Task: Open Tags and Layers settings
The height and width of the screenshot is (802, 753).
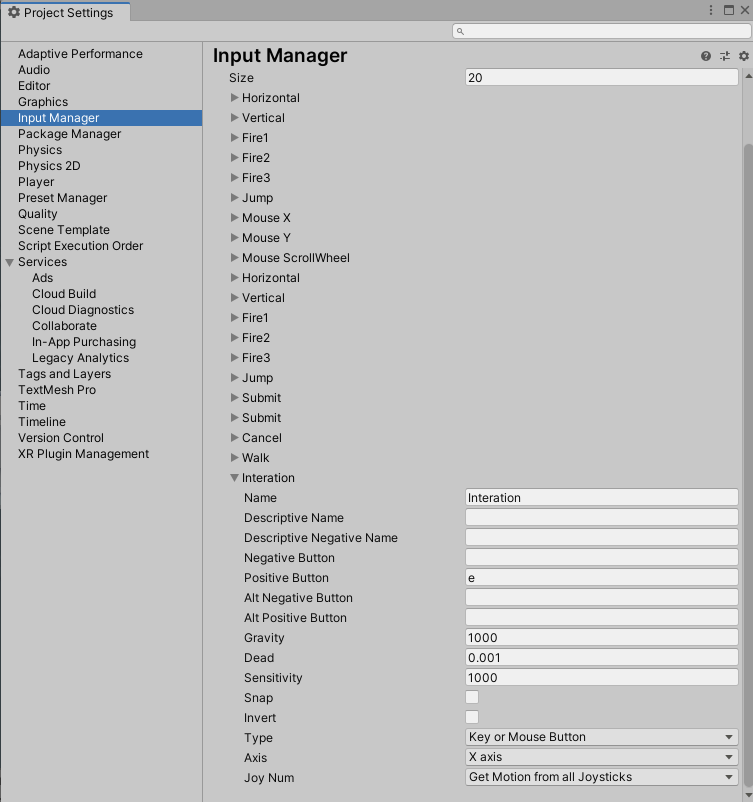Action: pyautogui.click(x=64, y=374)
